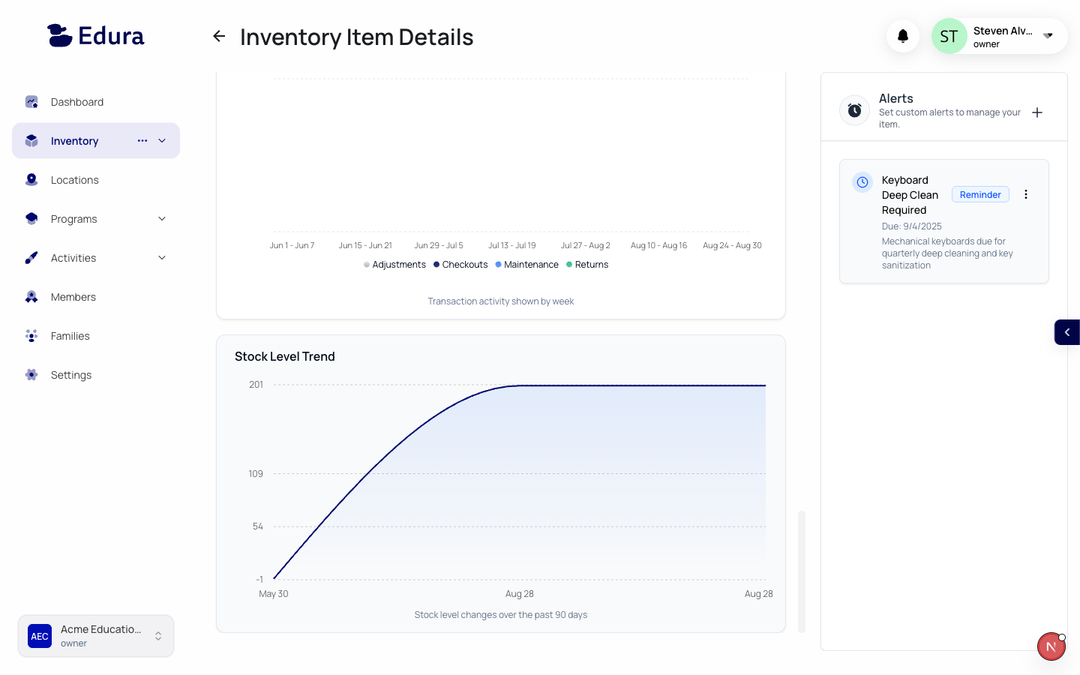
Task: Open the Keyboard Deep Clean kebab menu
Action: click(x=1026, y=194)
